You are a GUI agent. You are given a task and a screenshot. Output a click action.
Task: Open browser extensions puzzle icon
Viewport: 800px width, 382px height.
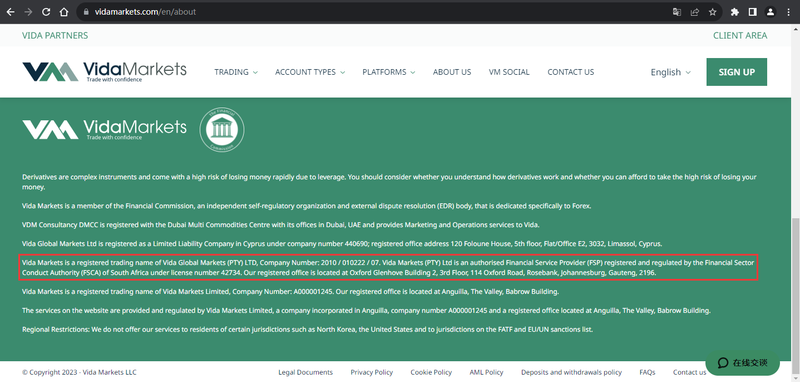[x=735, y=12]
